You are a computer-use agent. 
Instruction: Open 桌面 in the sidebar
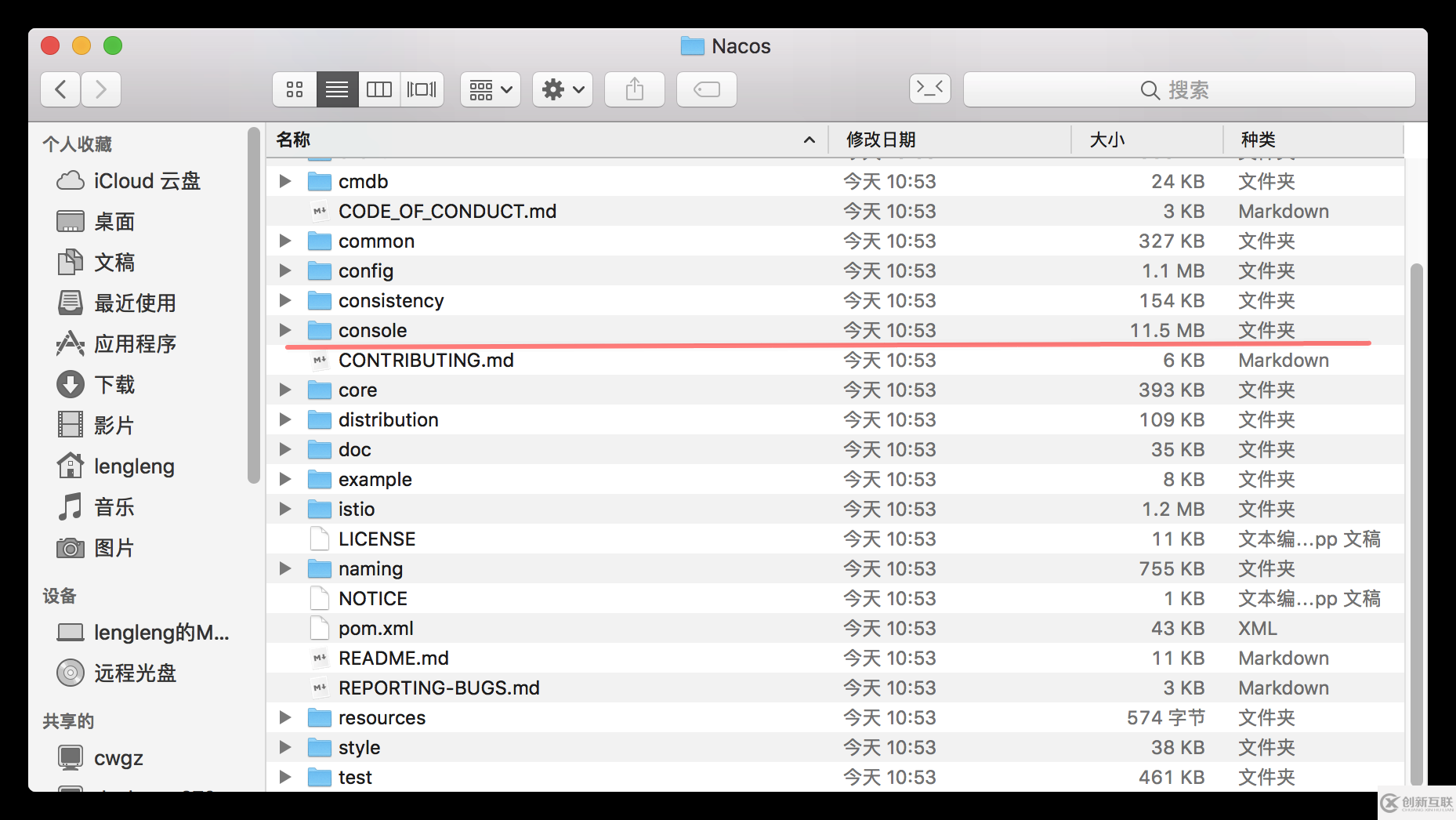[96, 222]
